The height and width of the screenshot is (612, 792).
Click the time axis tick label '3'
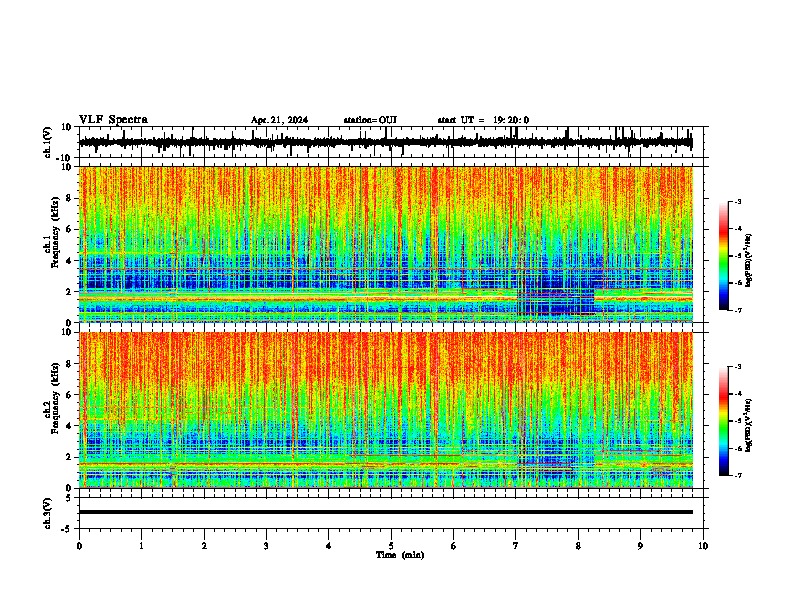pyautogui.click(x=266, y=546)
